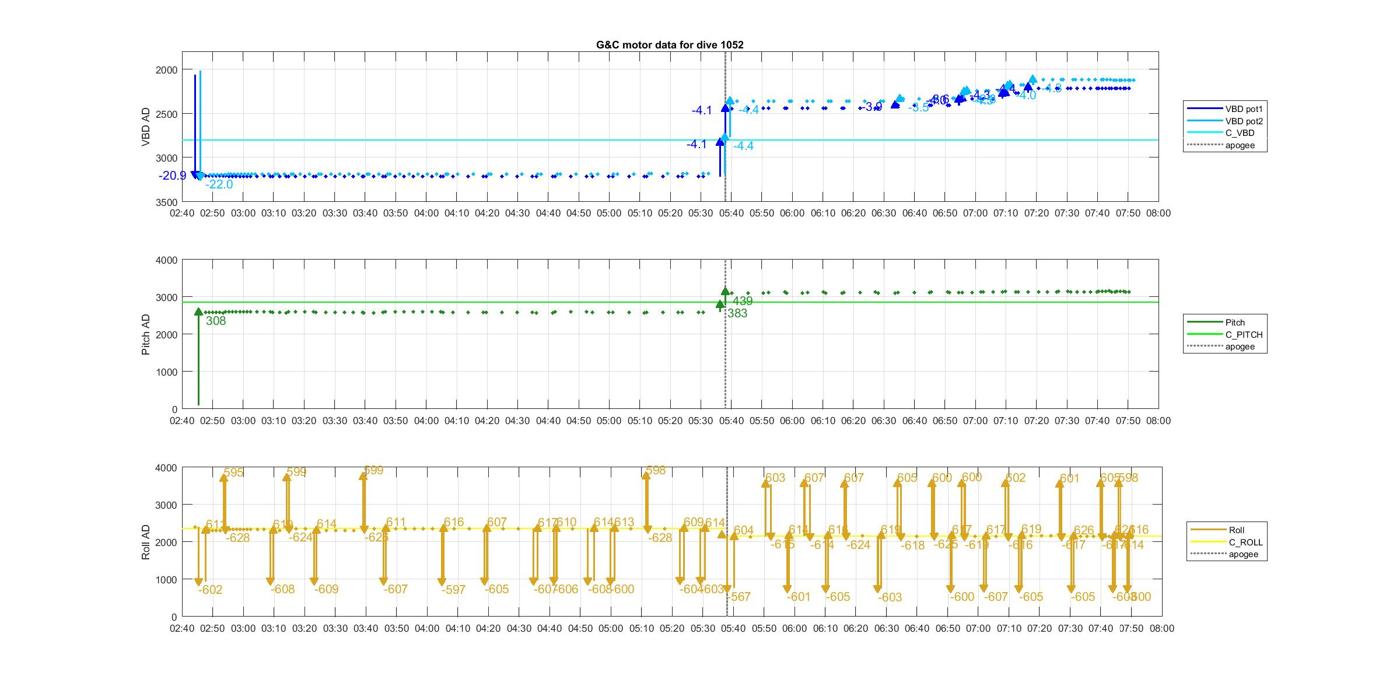This screenshot has height=693, width=1400.
Task: Select the 'VBD AD' y-axis label
Action: point(145,127)
